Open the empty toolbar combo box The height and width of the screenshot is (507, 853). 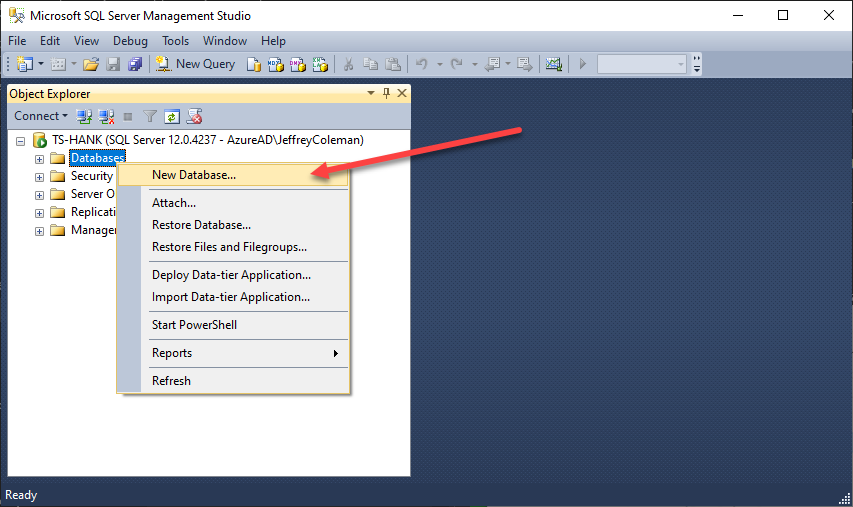641,64
